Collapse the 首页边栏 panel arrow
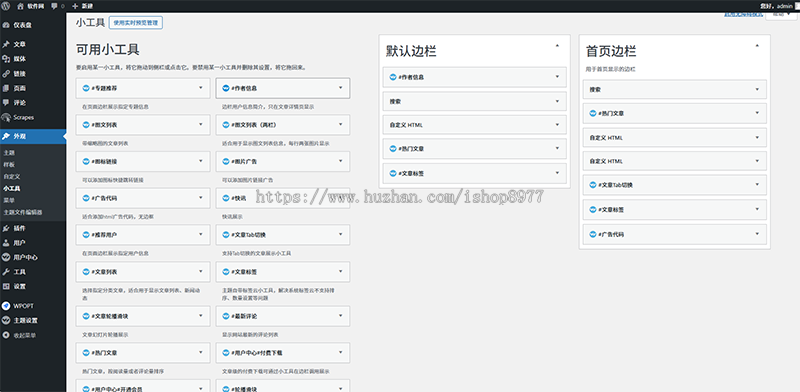Screen dimensions: 800x392 (757, 45)
